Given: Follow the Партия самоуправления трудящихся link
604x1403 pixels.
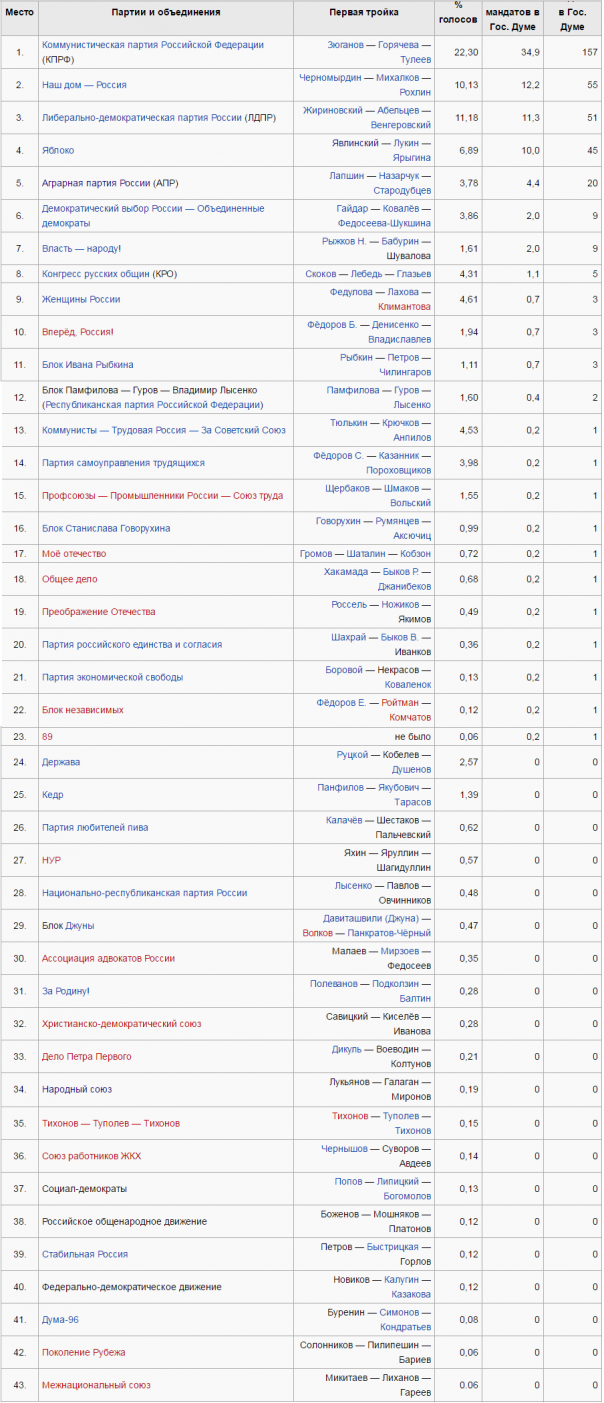Looking at the screenshot, I should click(x=123, y=463).
